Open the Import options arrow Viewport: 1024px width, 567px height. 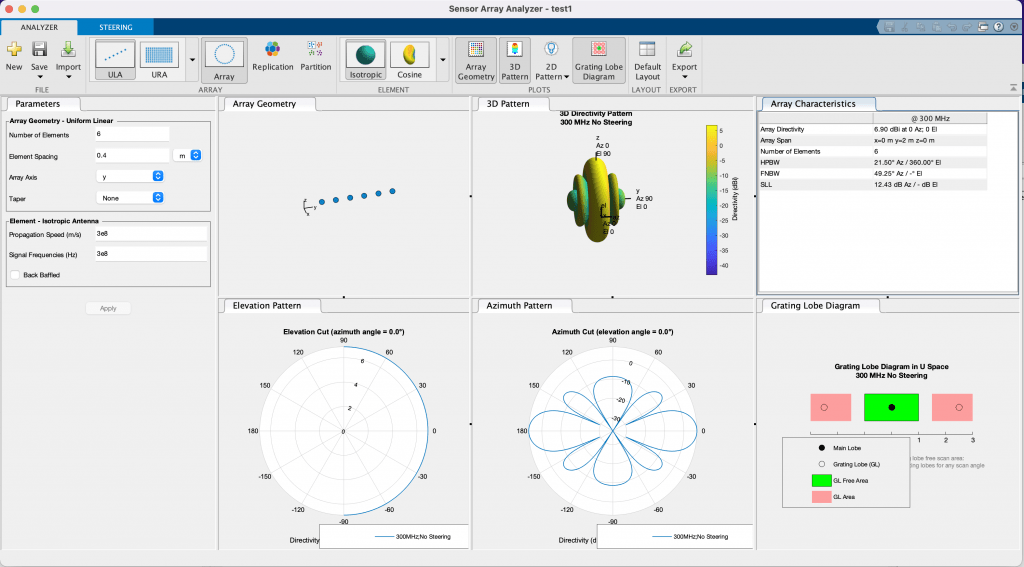pos(68,77)
